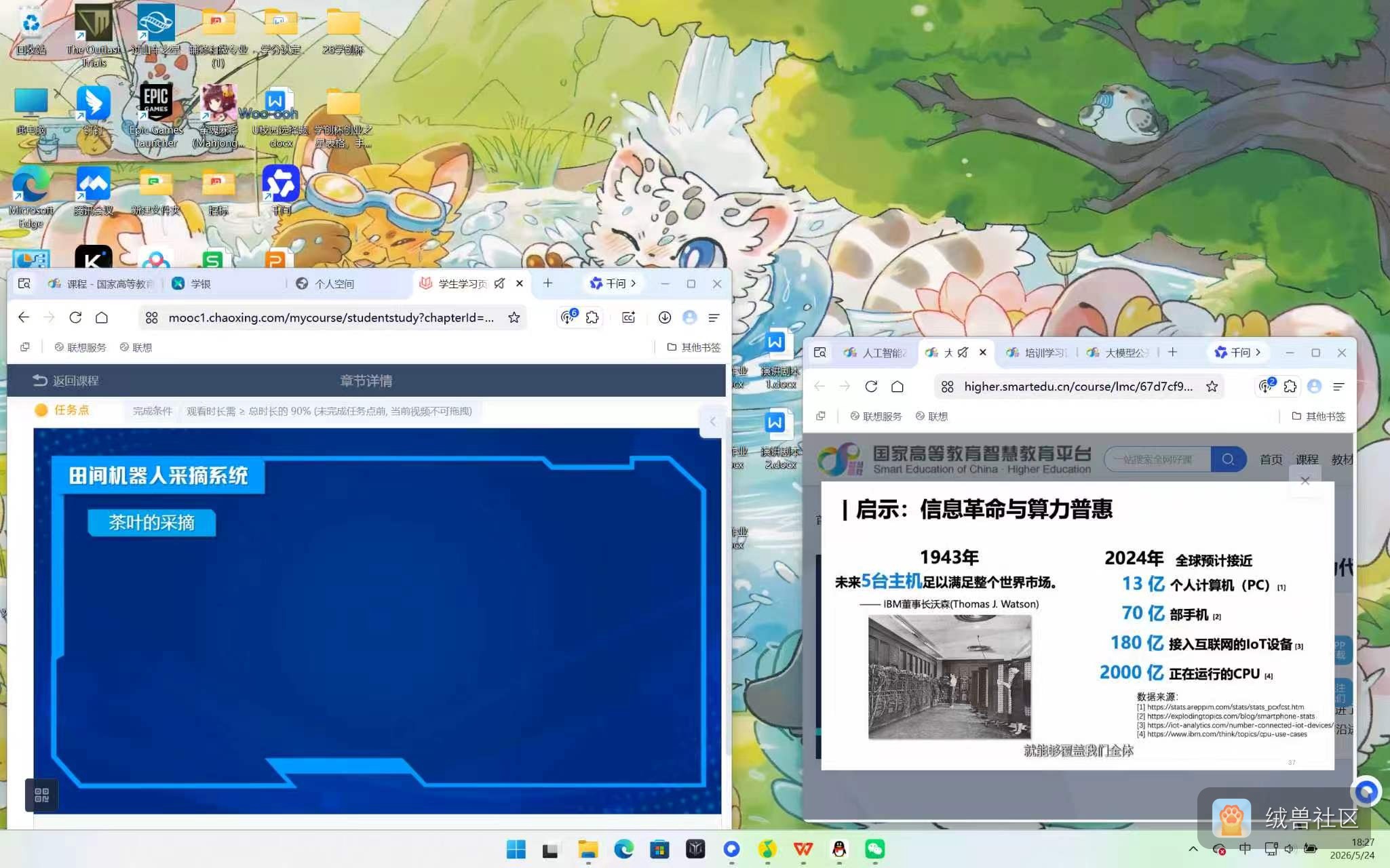Screen dimensions: 1390x868
Task: Open The Outlast Trials desktop shortcut
Action: pos(94,36)
